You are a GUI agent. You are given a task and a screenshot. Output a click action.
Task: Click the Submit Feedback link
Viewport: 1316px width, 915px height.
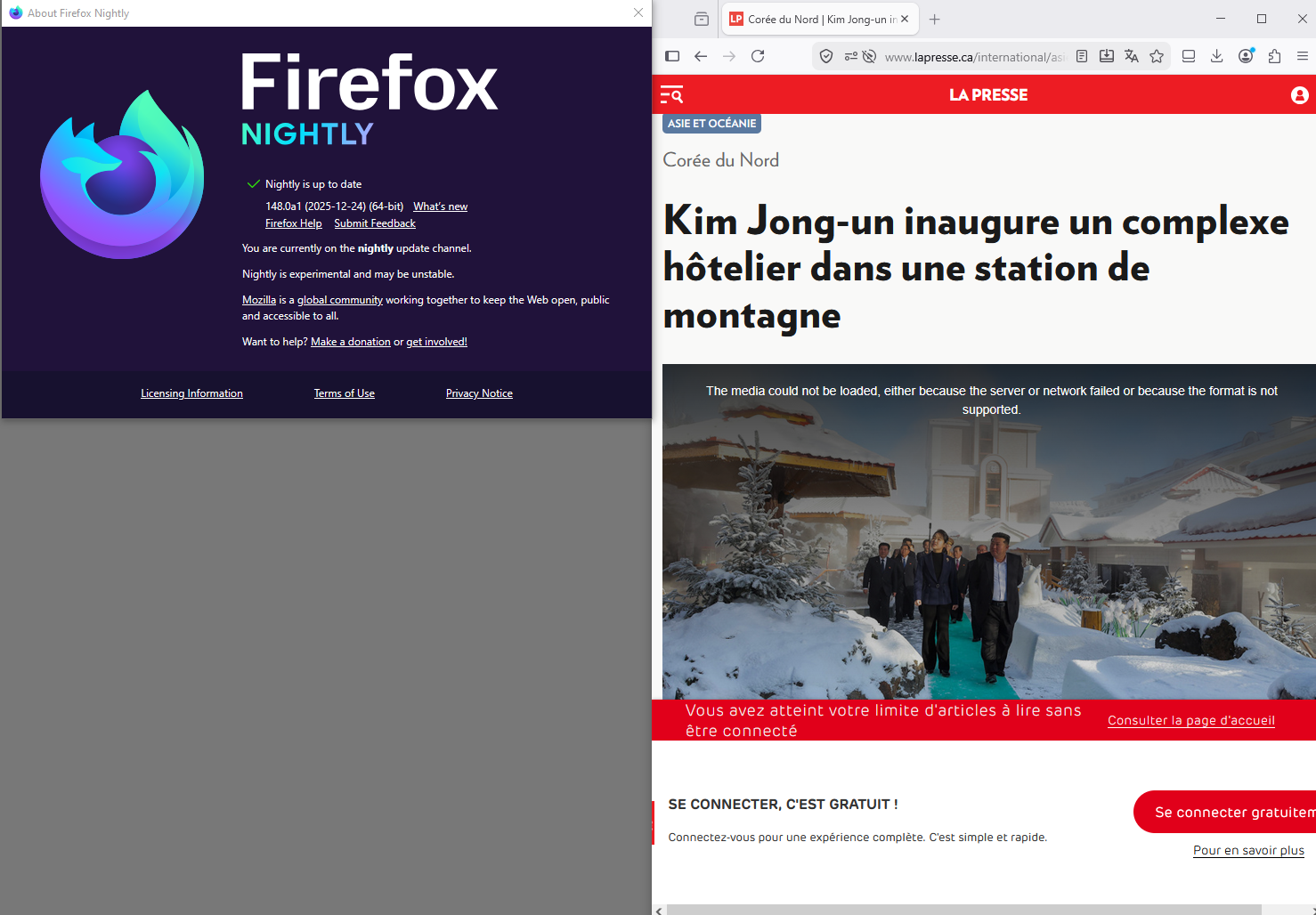tap(375, 223)
